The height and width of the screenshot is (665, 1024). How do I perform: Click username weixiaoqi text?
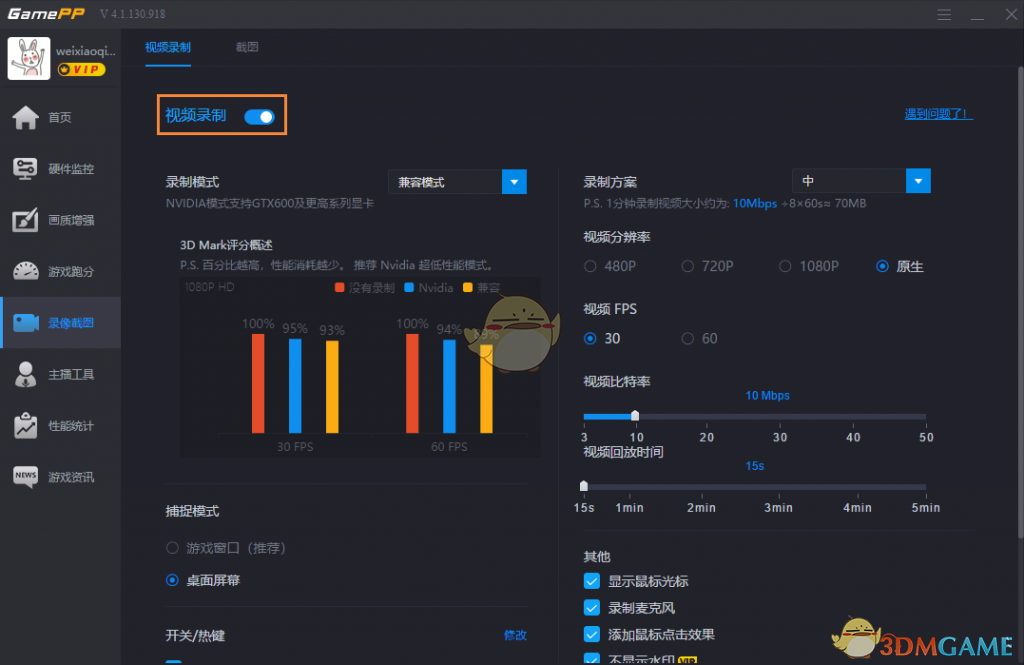click(86, 50)
